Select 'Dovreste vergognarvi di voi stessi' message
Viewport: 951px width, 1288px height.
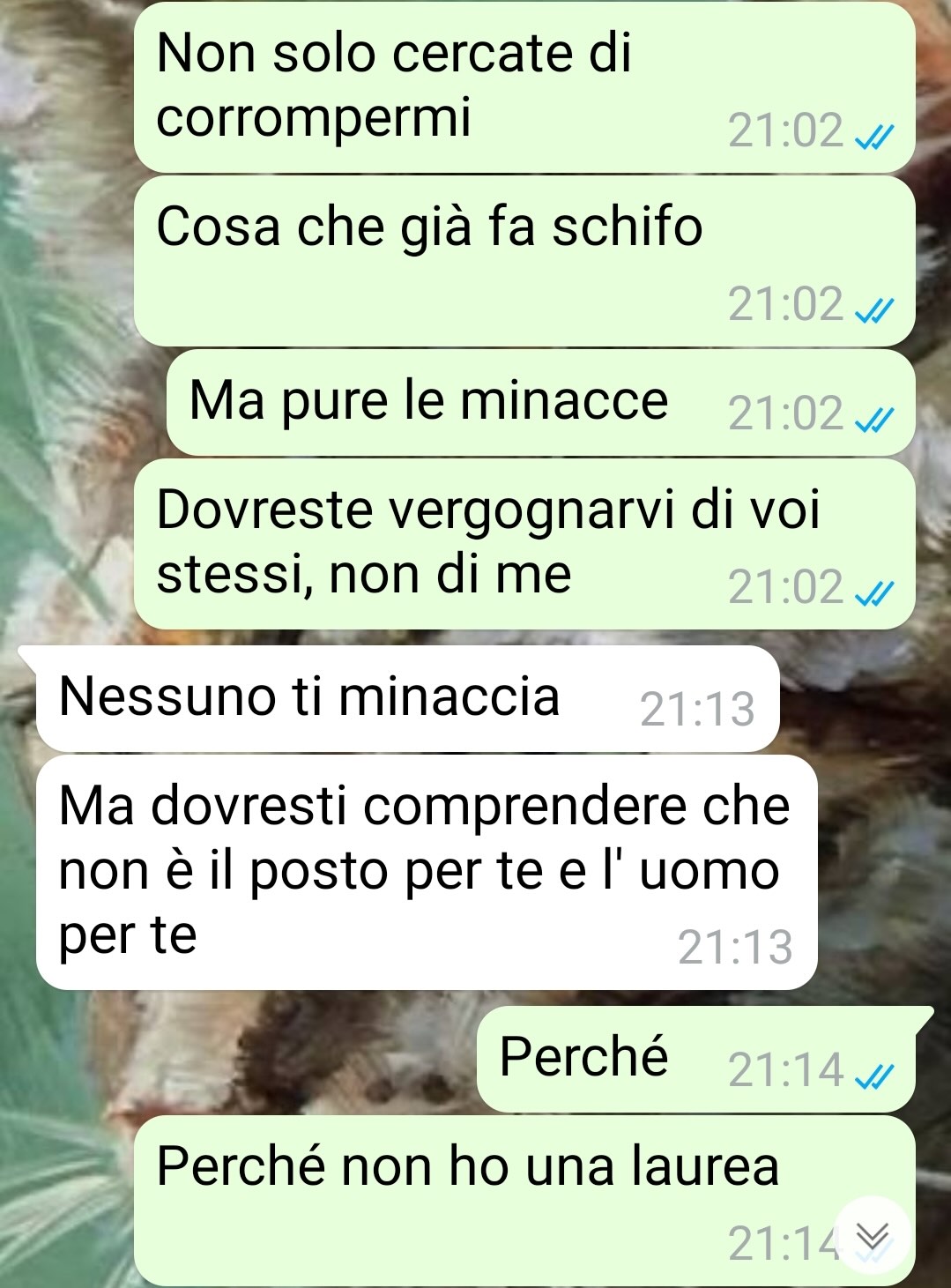pos(524,544)
